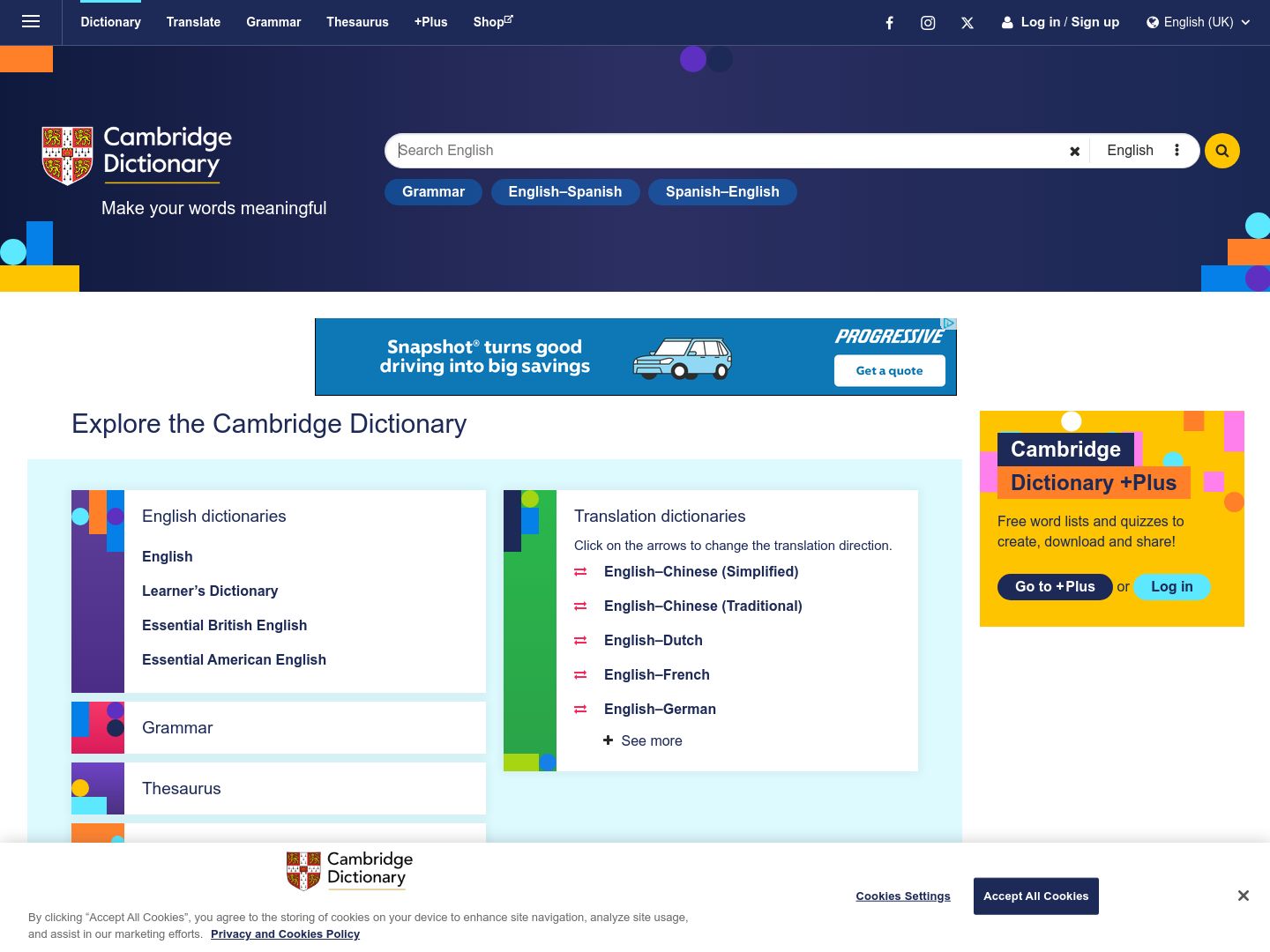Expand See more translation dictionaries
This screenshot has width=1270, height=952.
(x=642, y=740)
